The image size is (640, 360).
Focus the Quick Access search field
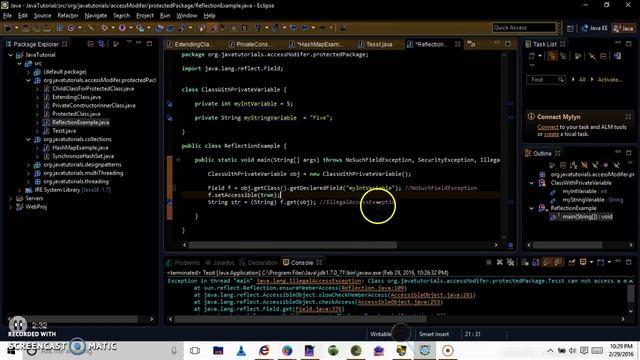click(x=524, y=28)
